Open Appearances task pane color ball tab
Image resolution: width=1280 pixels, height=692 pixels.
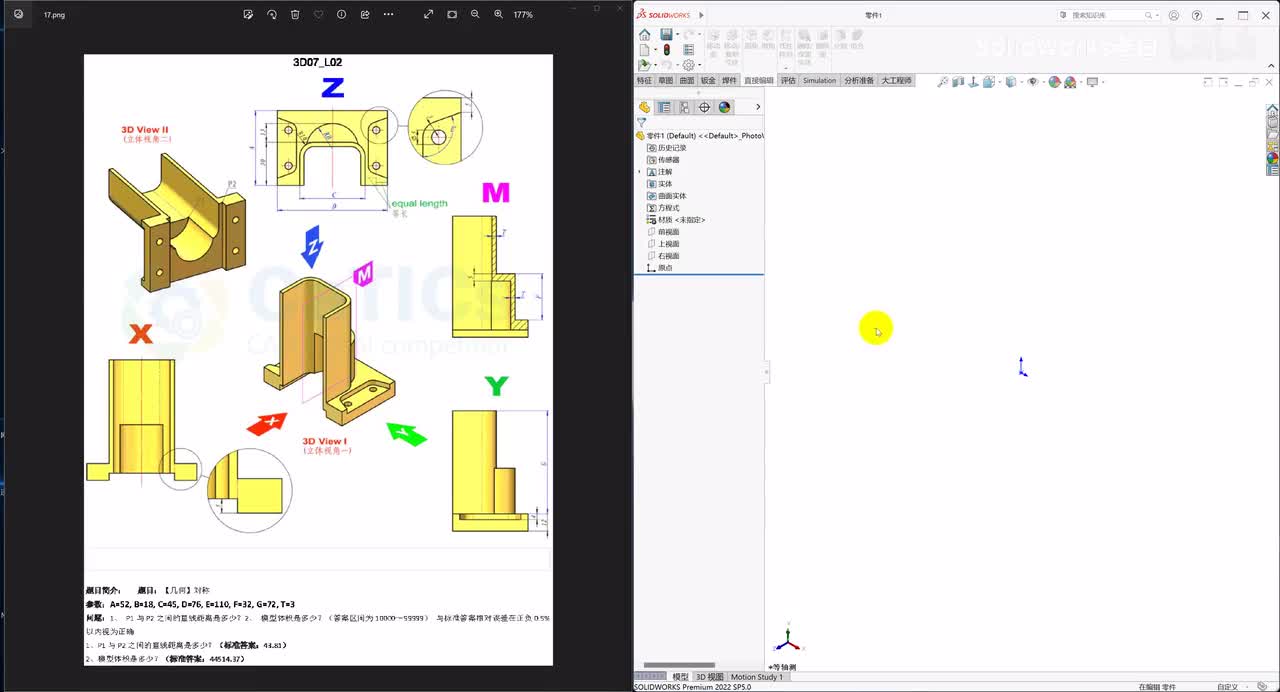(1272, 158)
